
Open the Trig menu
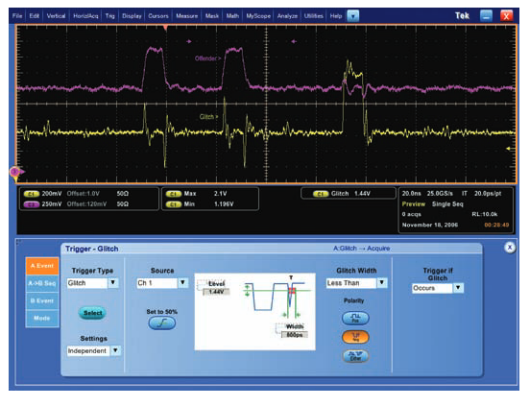coord(110,16)
